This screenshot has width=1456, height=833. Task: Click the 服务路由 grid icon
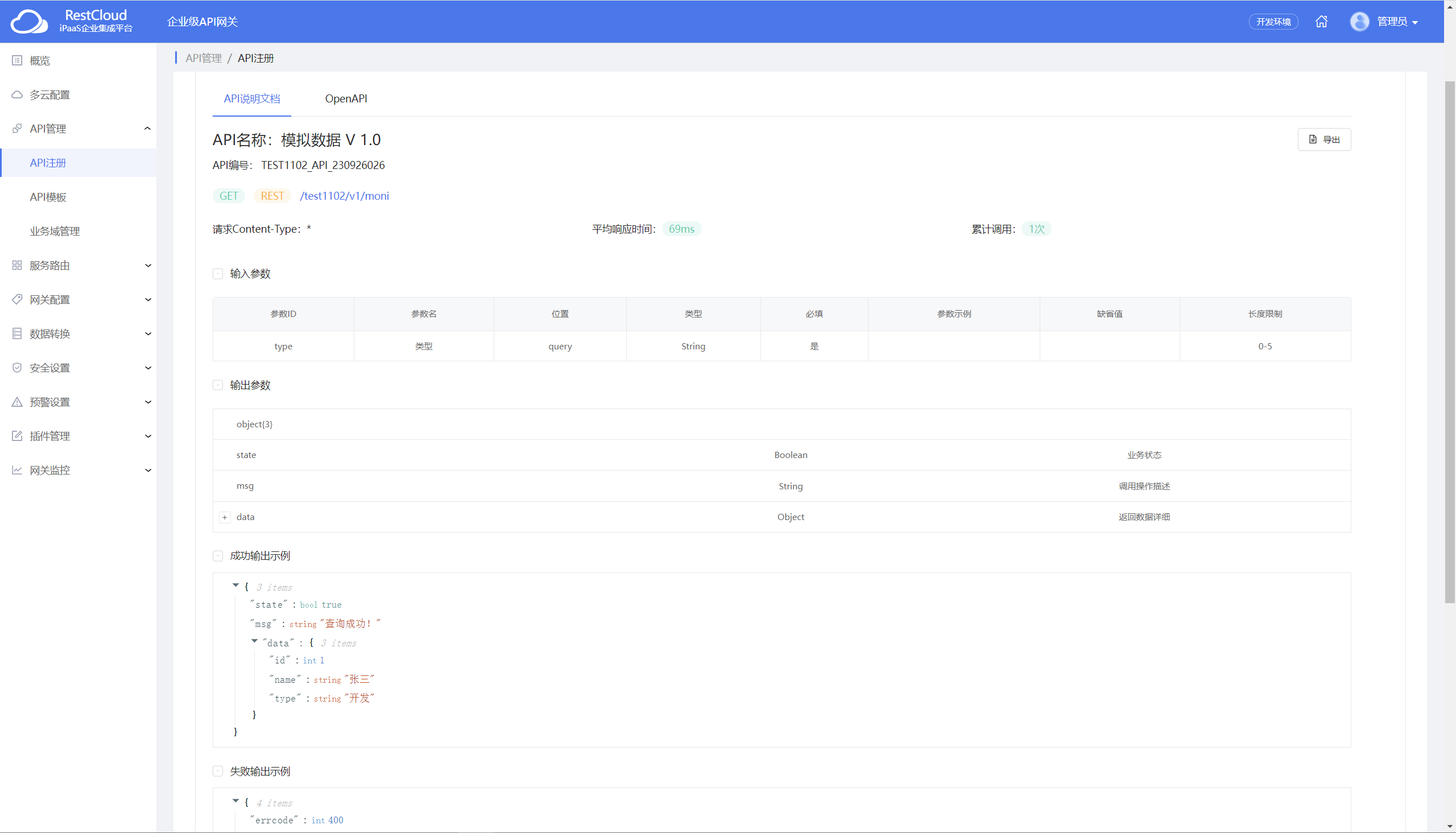tap(17, 266)
